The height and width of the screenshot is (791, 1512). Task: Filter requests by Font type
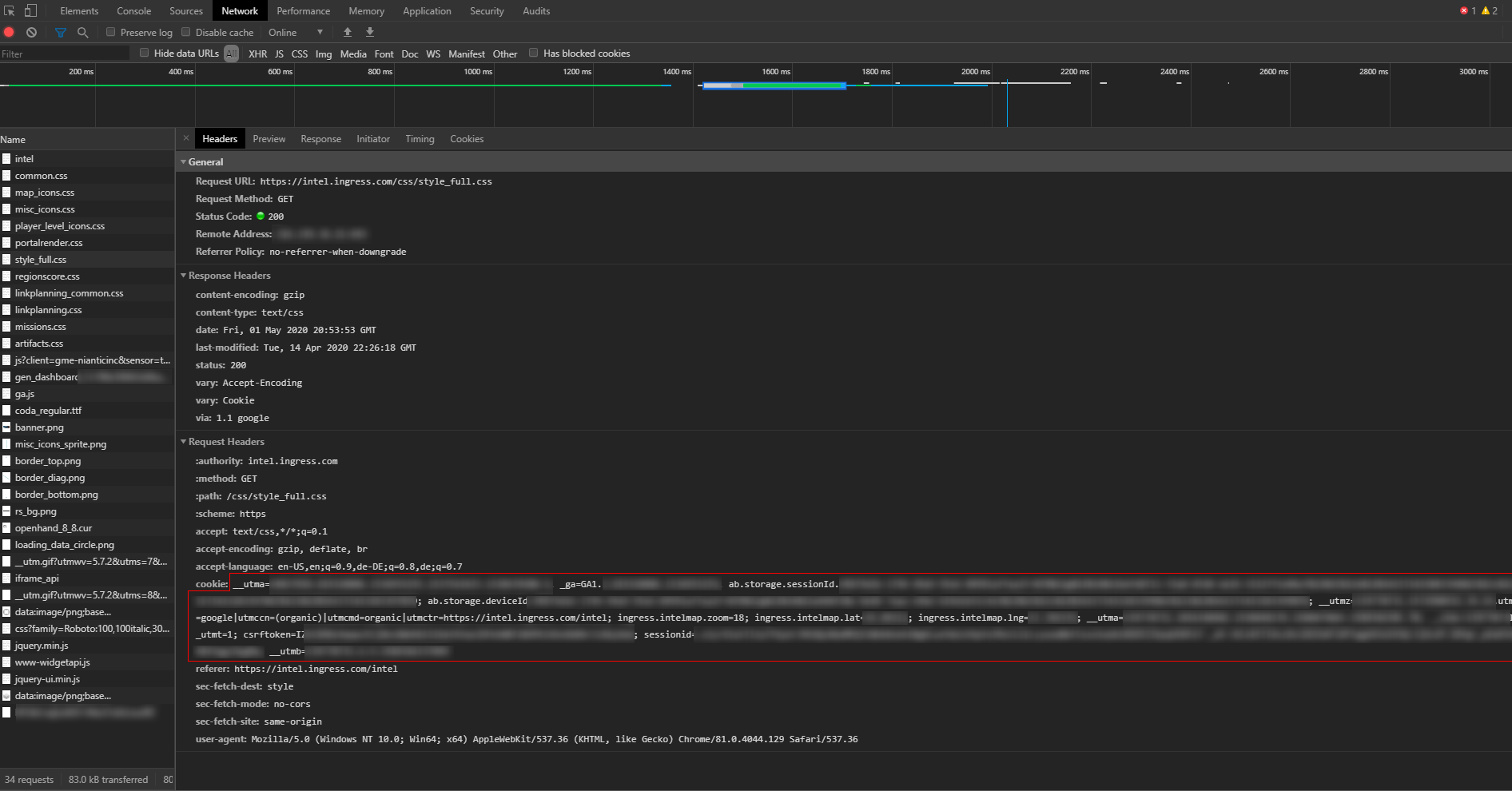click(384, 54)
